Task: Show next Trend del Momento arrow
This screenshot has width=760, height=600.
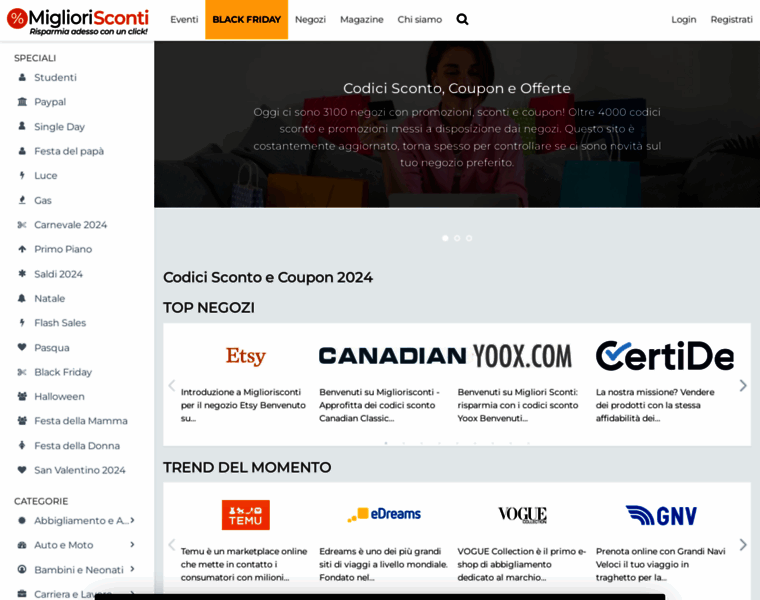Action: tap(743, 545)
